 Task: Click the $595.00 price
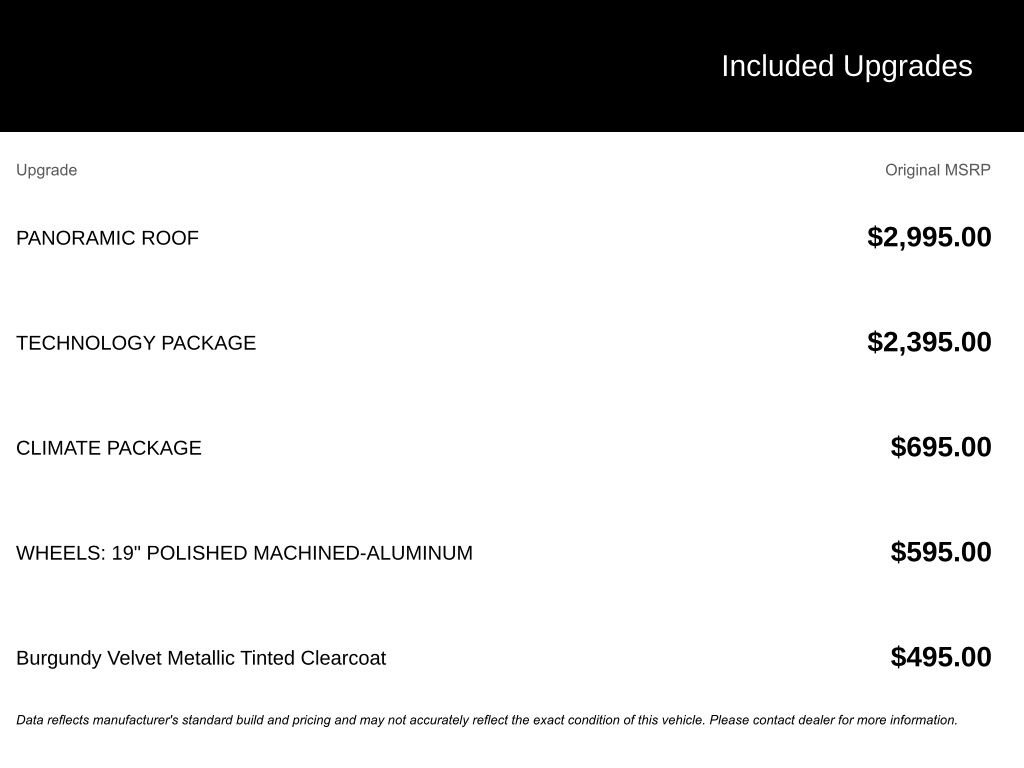tap(940, 552)
